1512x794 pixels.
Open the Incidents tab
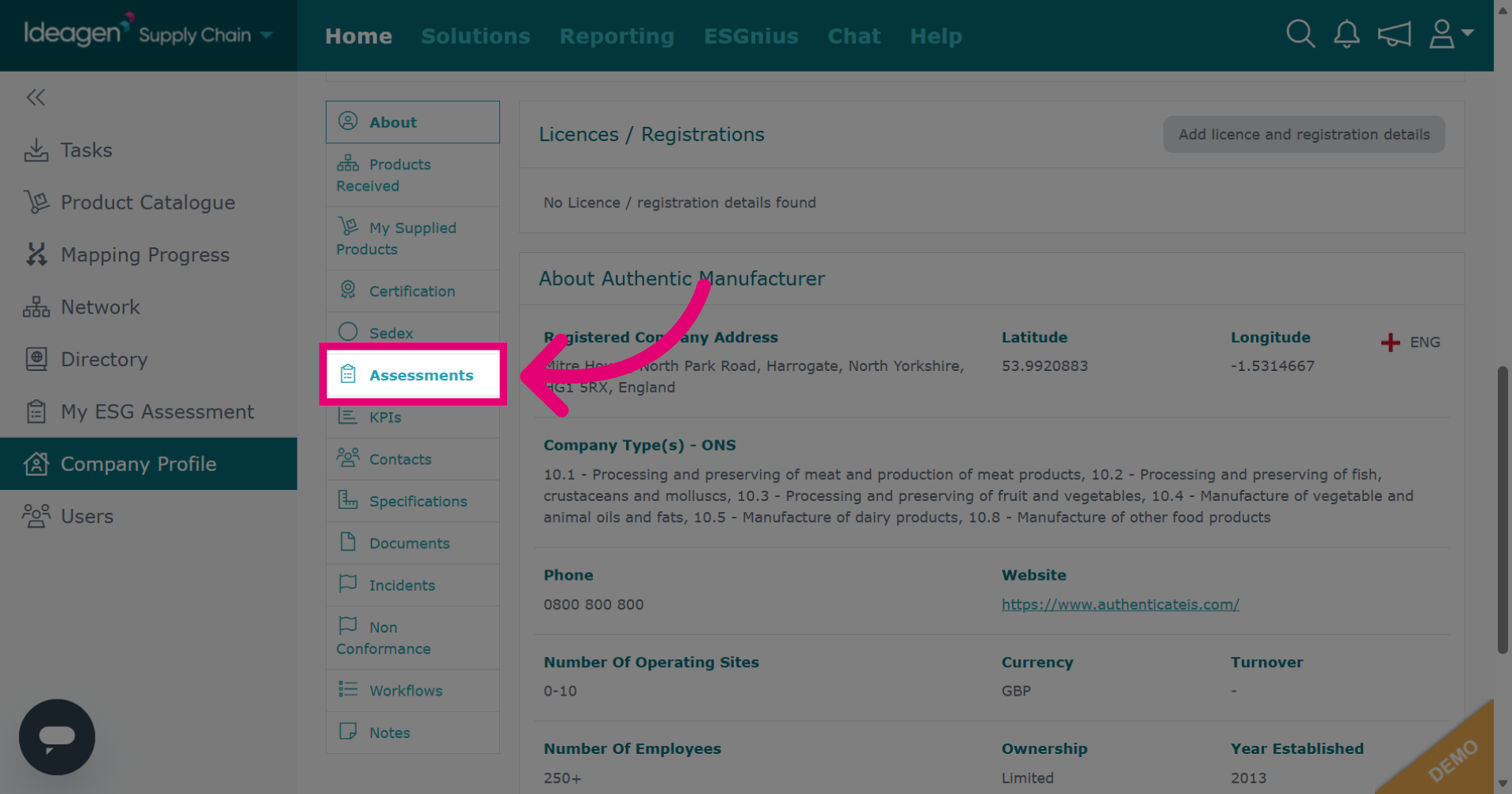click(x=413, y=585)
